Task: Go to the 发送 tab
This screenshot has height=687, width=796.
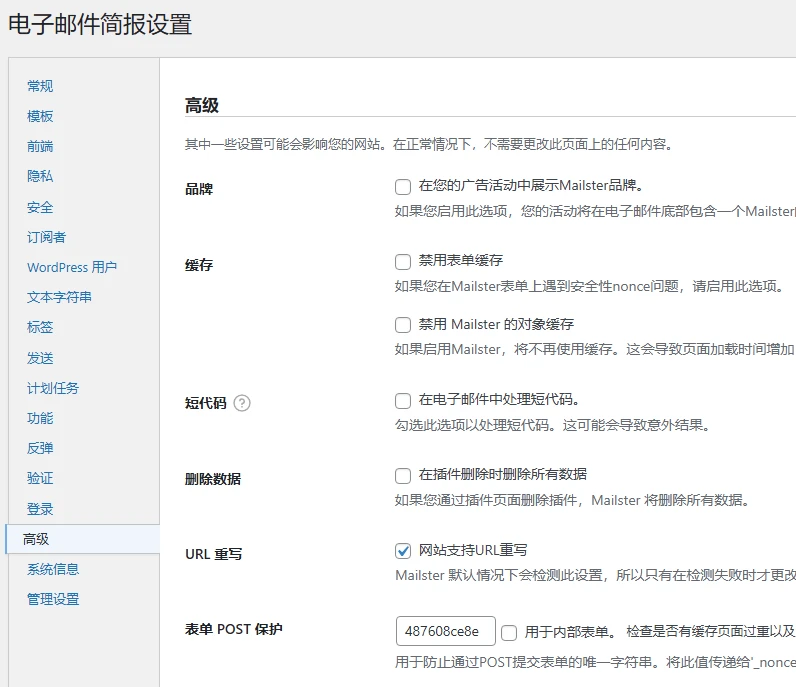Action: pyautogui.click(x=40, y=358)
